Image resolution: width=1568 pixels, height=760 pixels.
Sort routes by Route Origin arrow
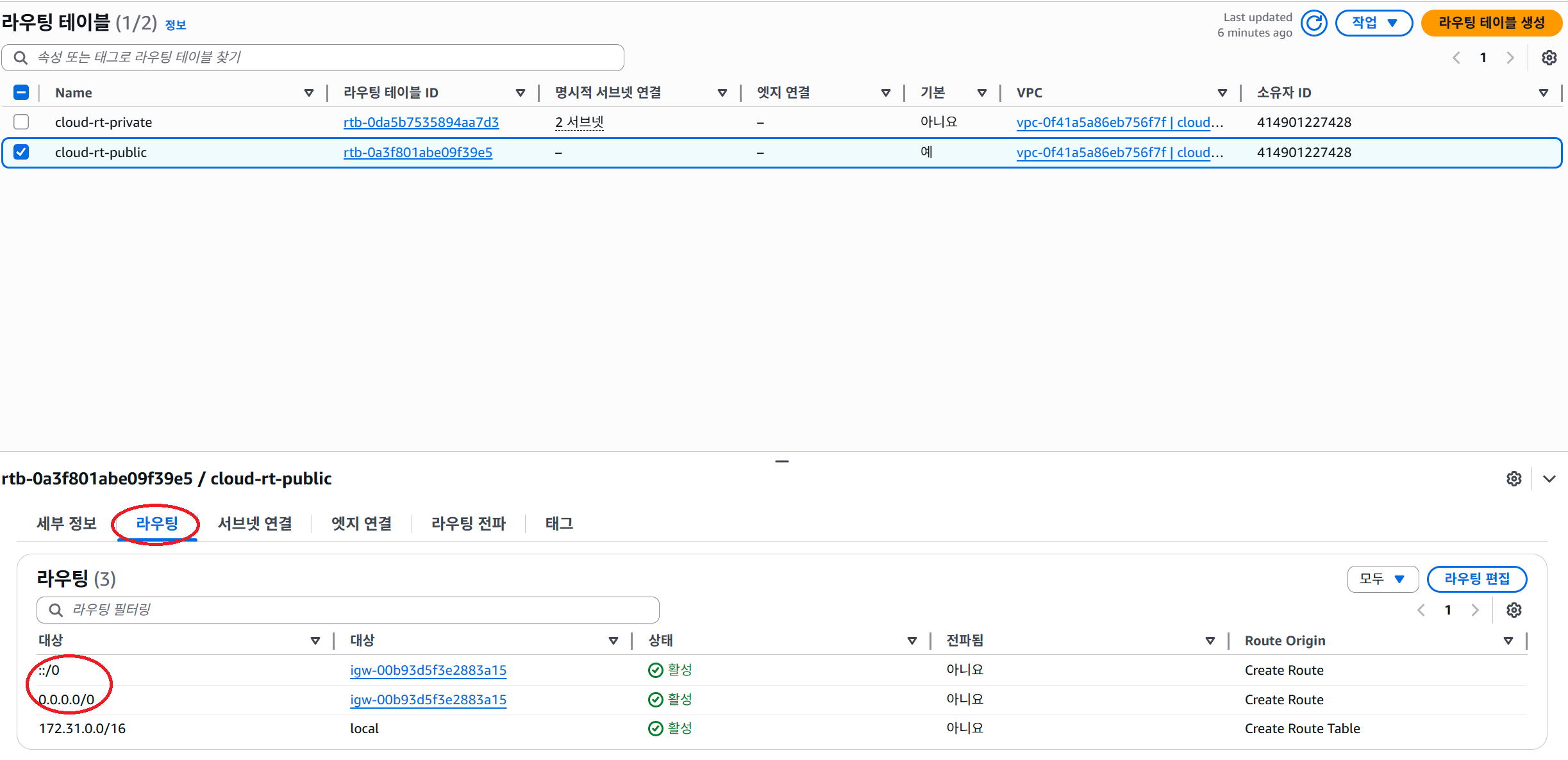(x=1508, y=641)
